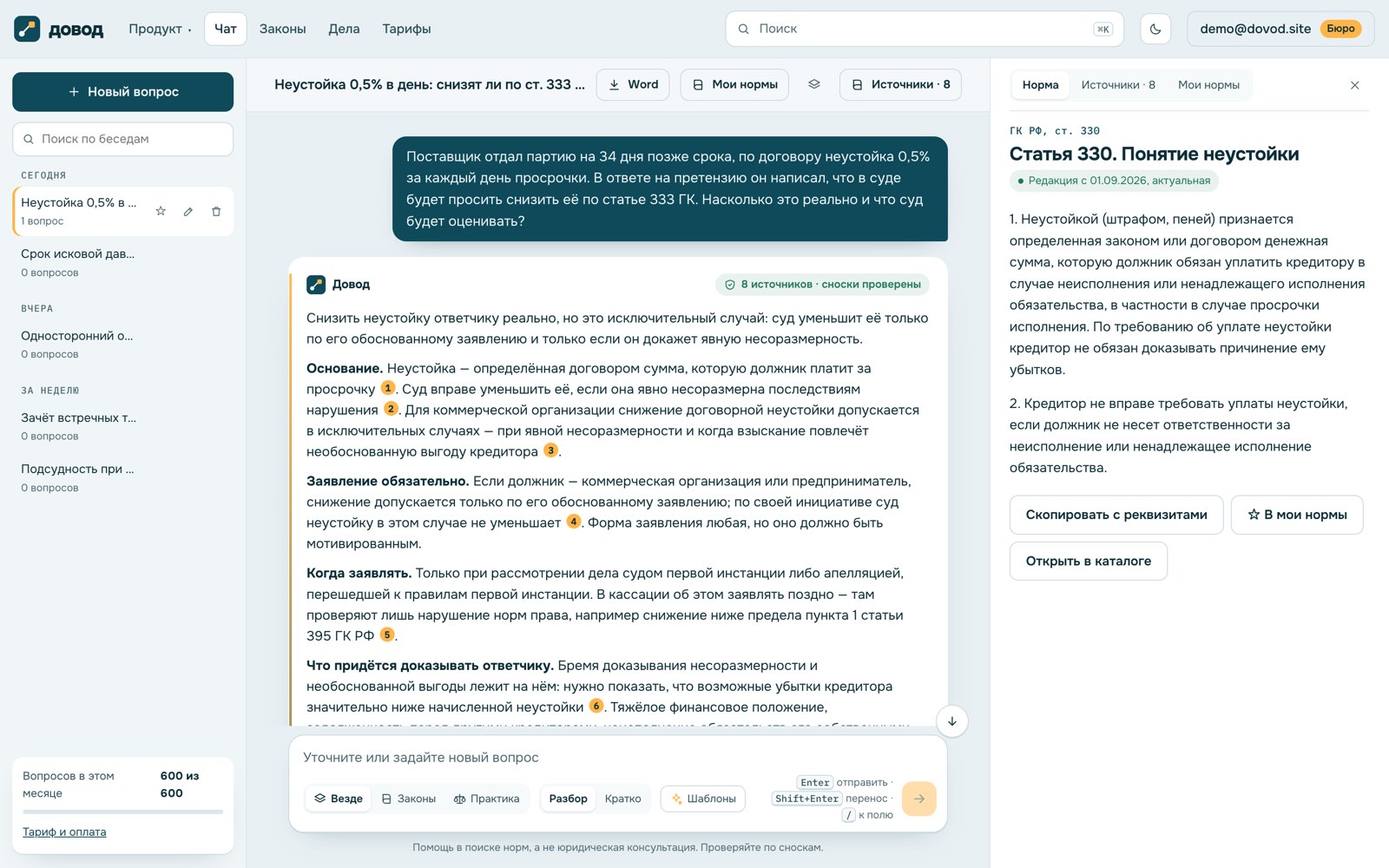The width and height of the screenshot is (1389, 868).
Task: Open footnote 4 citation marker
Action: 574,522
